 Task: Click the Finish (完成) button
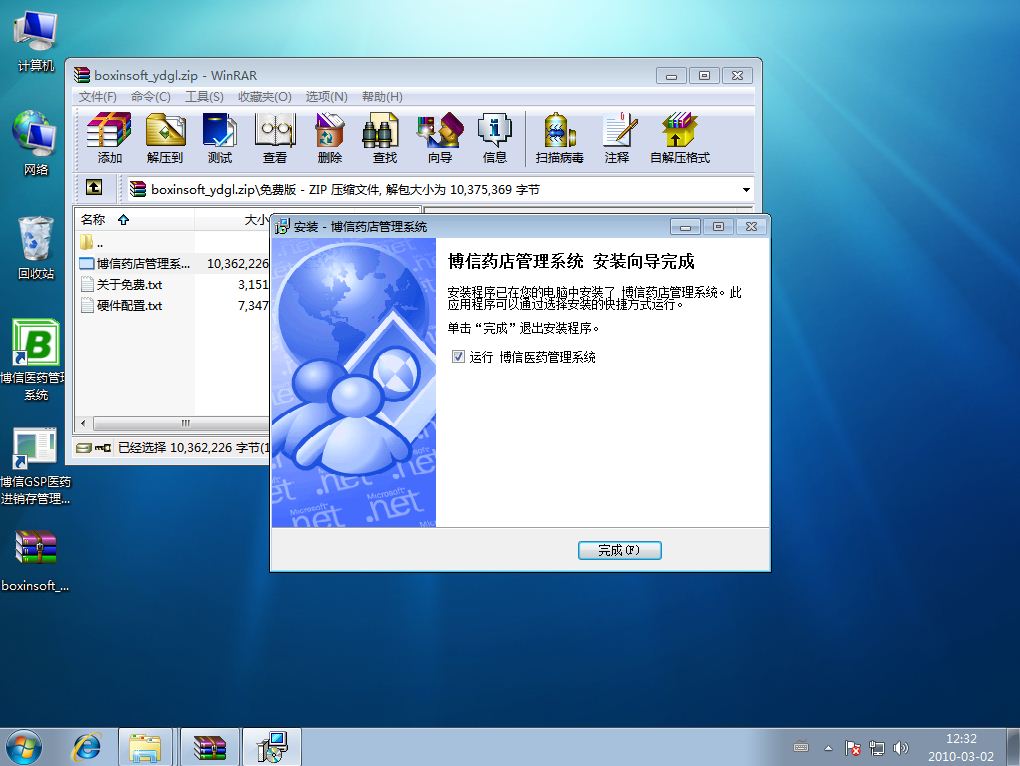pyautogui.click(x=619, y=550)
